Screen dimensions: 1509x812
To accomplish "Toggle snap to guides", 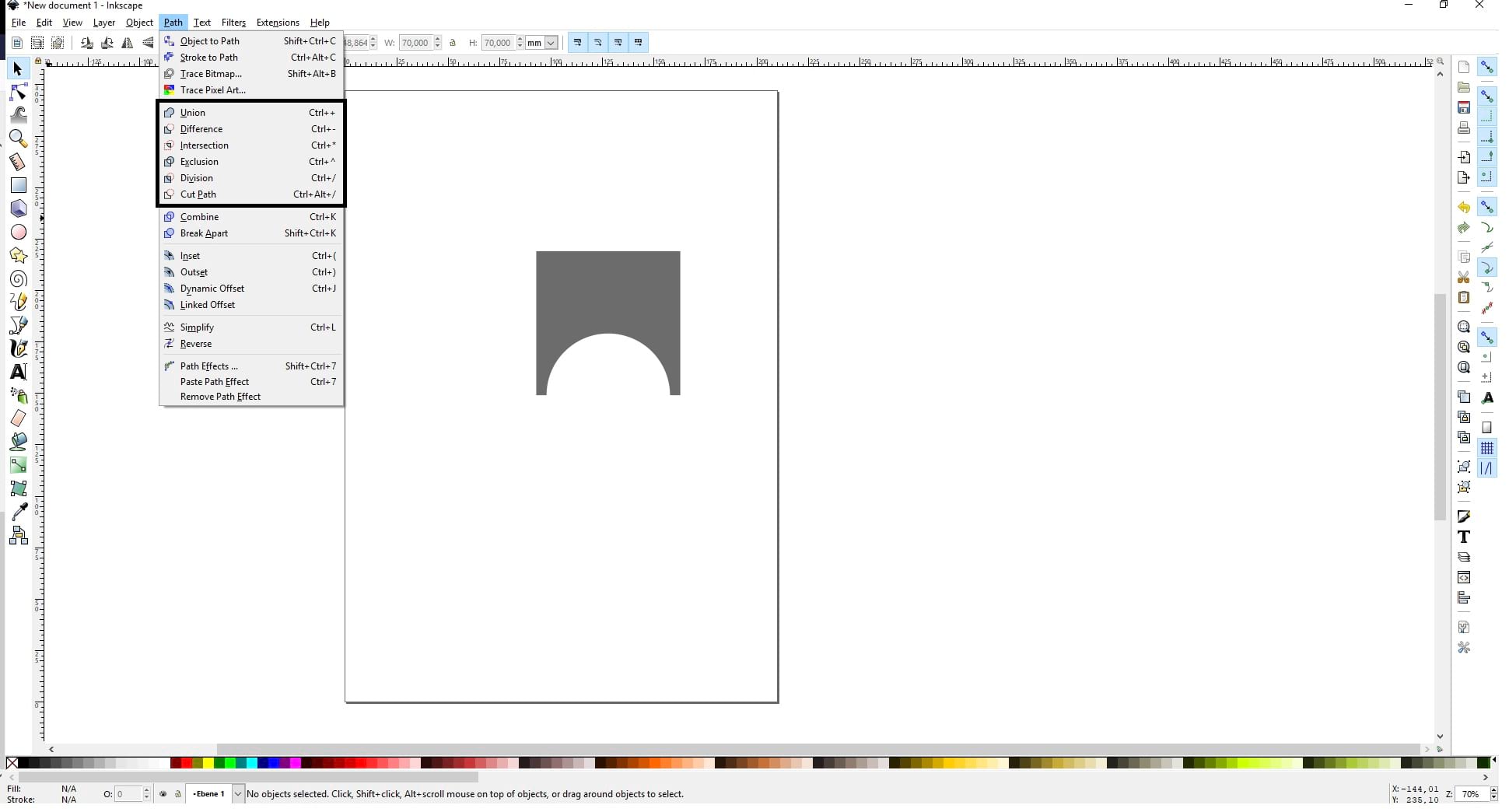I will [x=1486, y=468].
